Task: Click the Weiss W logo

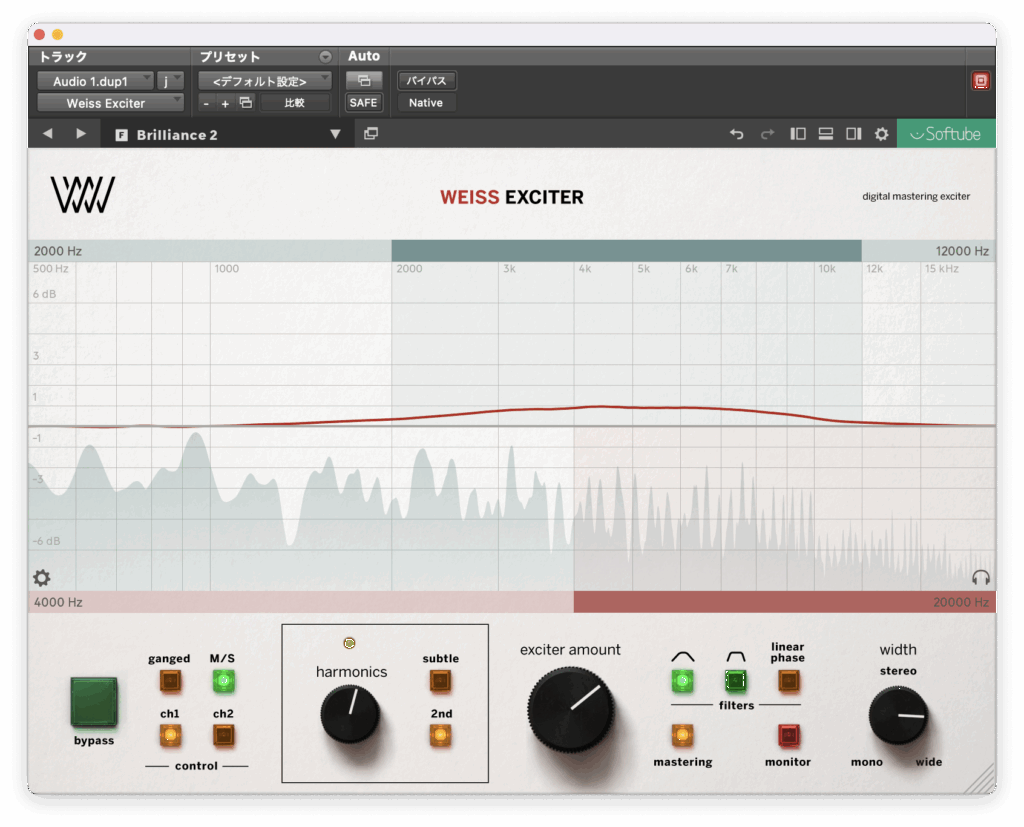Action: (x=83, y=195)
